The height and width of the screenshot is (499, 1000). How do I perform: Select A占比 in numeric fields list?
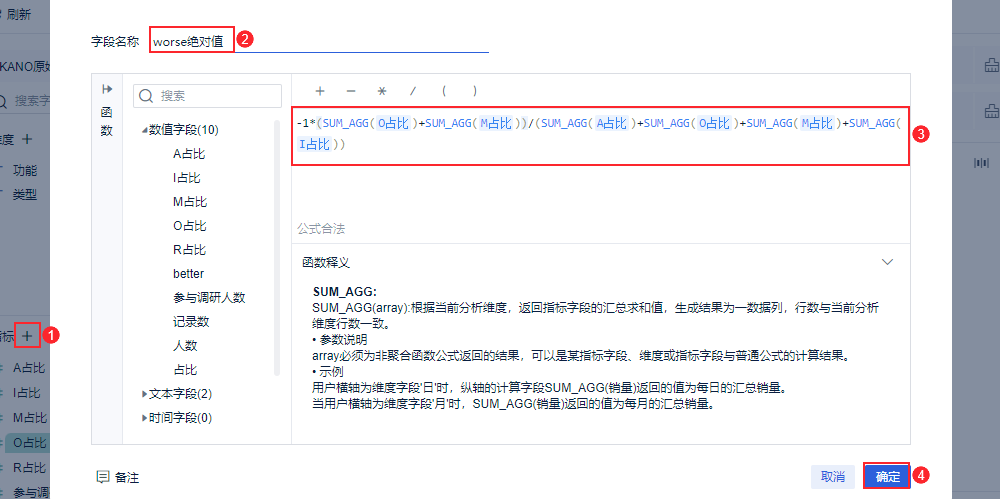[x=189, y=154]
